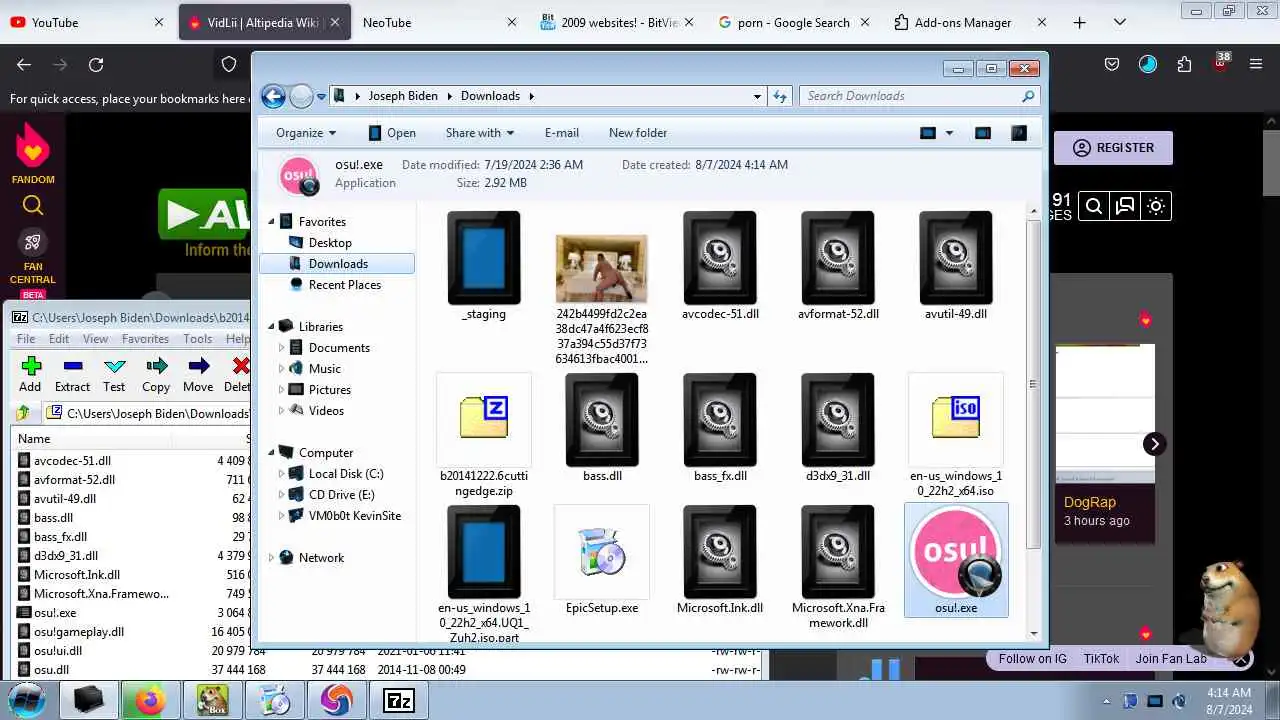Select d3dx9_31.dll icon in Explorer
Screen dimensions: 1280x720
tap(838, 420)
